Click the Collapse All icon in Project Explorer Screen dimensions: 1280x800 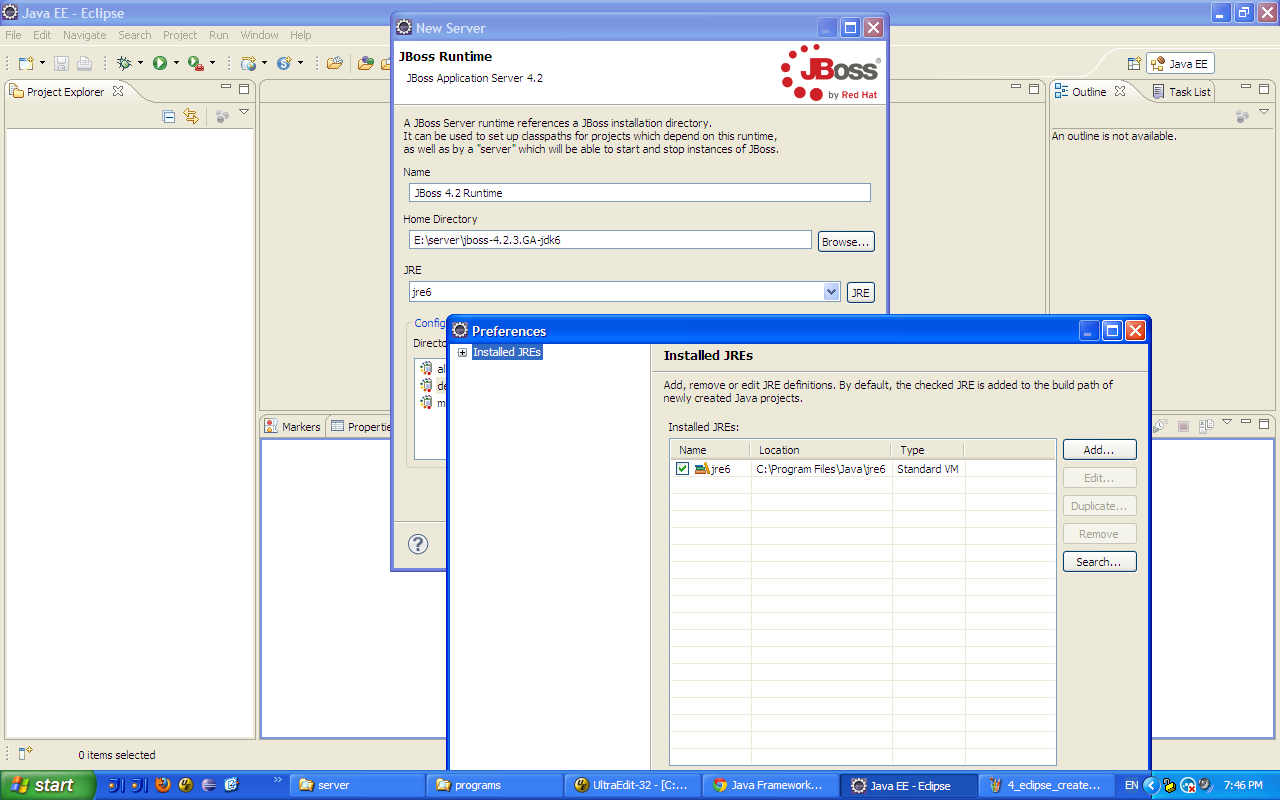[x=168, y=116]
